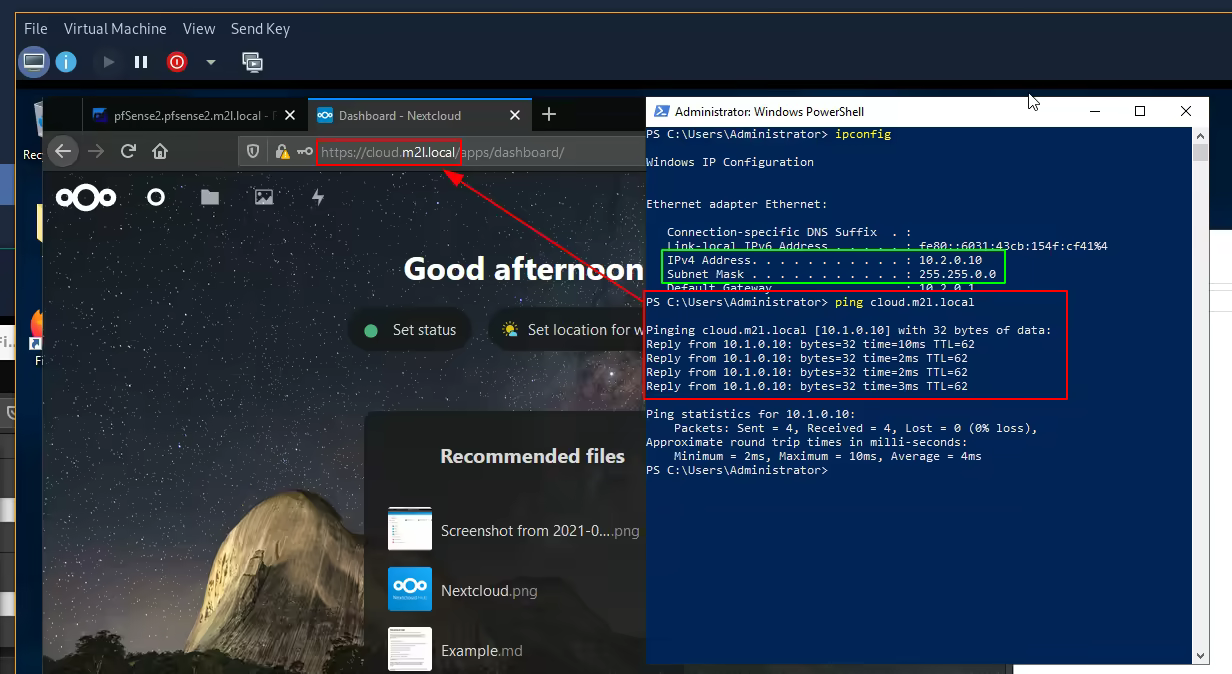Image resolution: width=1232 pixels, height=674 pixels.
Task: Maximize the PowerShell window
Action: (x=1139, y=111)
